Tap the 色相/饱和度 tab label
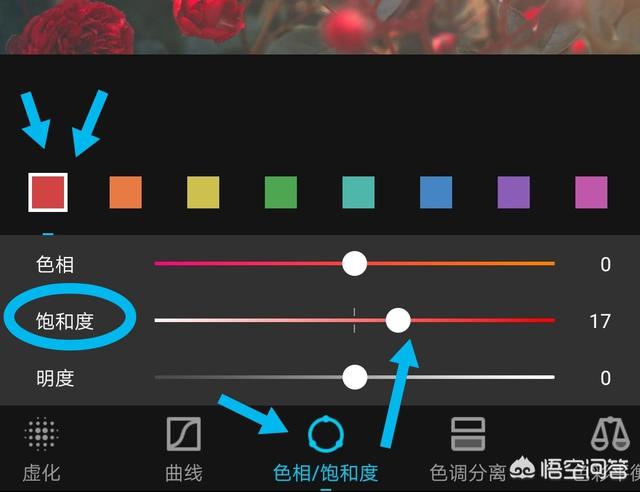This screenshot has width=640, height=492. 325,473
